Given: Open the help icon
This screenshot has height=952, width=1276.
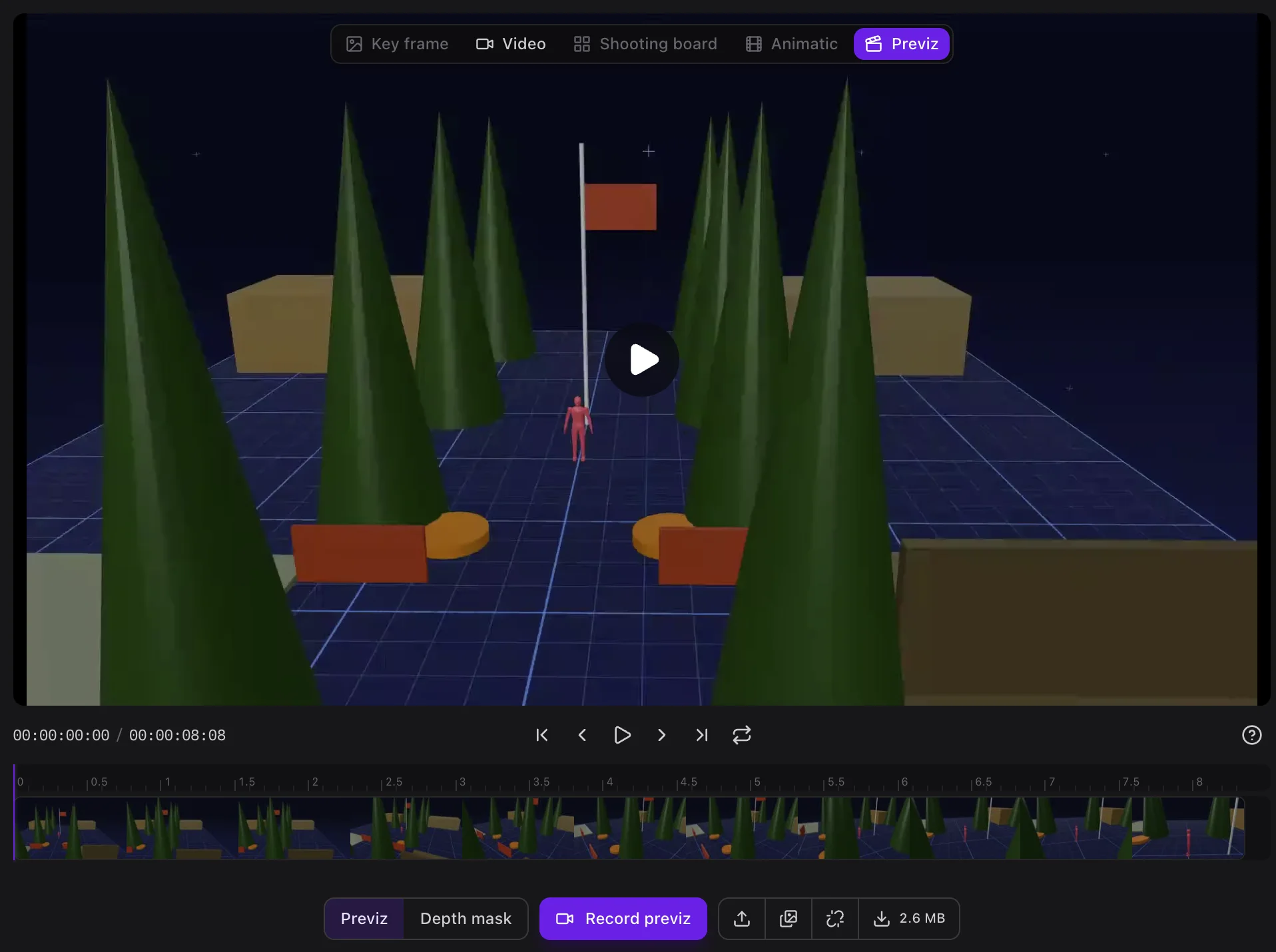Looking at the screenshot, I should pos(1251,735).
